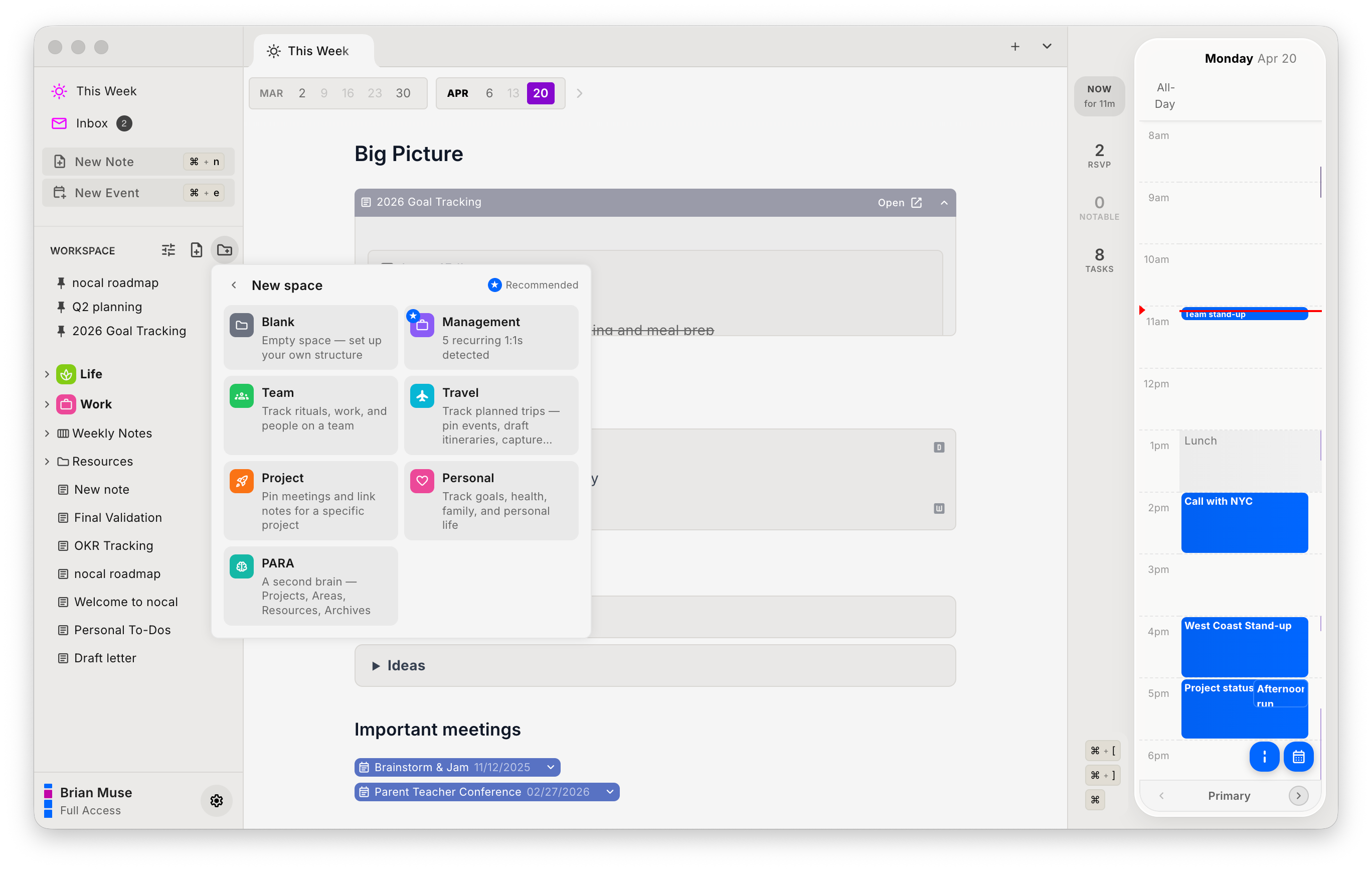The width and height of the screenshot is (1372, 871).
Task: Open Parent Teacher Conference dropdown arrow
Action: click(610, 792)
